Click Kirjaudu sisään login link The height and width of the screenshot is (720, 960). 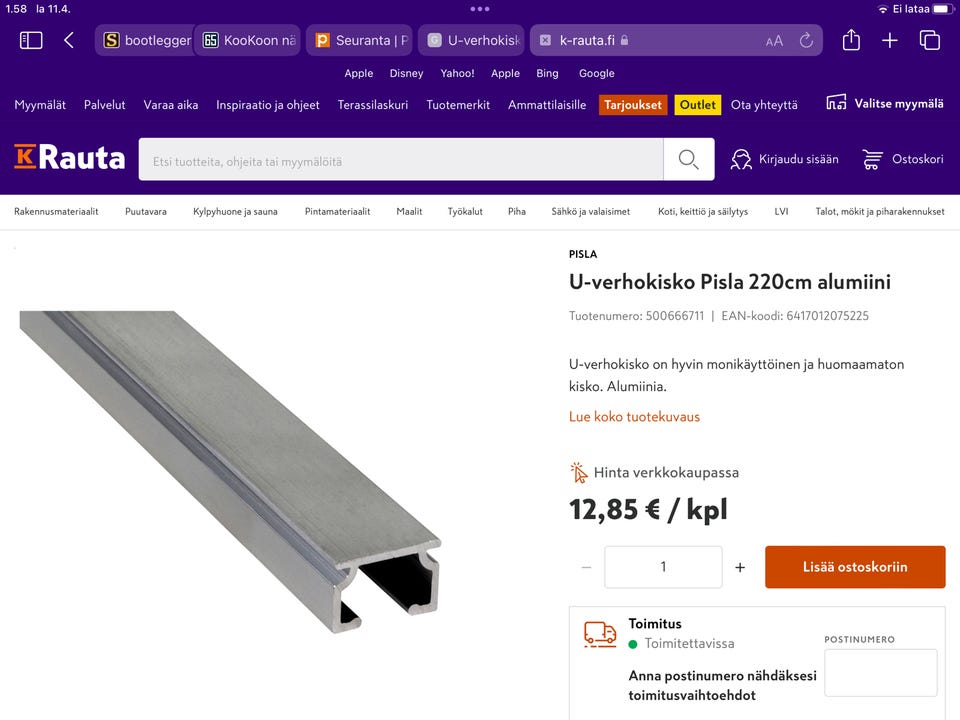(x=785, y=159)
